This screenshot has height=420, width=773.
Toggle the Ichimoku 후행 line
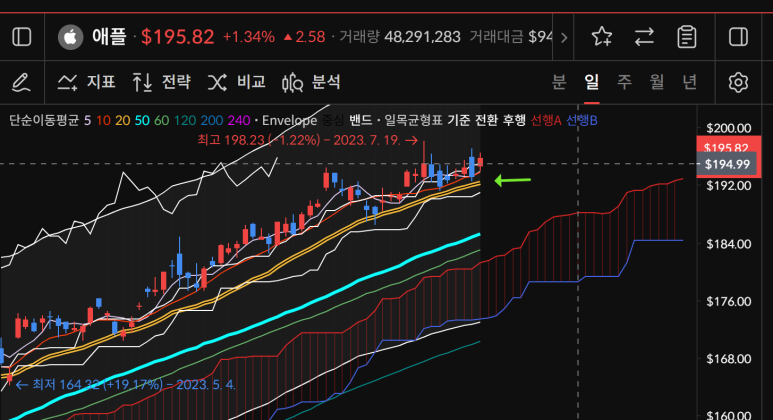click(x=514, y=120)
